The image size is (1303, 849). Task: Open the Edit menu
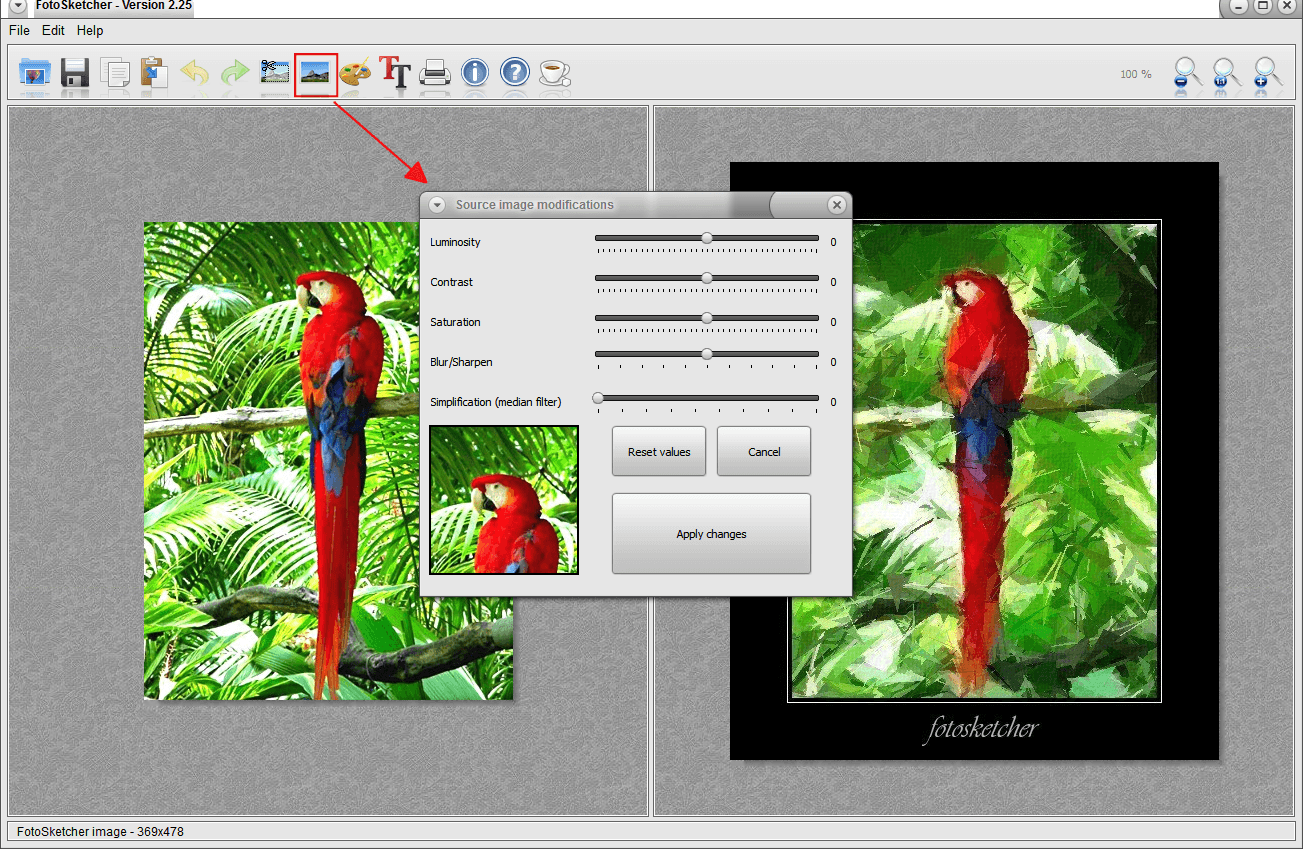tap(53, 30)
